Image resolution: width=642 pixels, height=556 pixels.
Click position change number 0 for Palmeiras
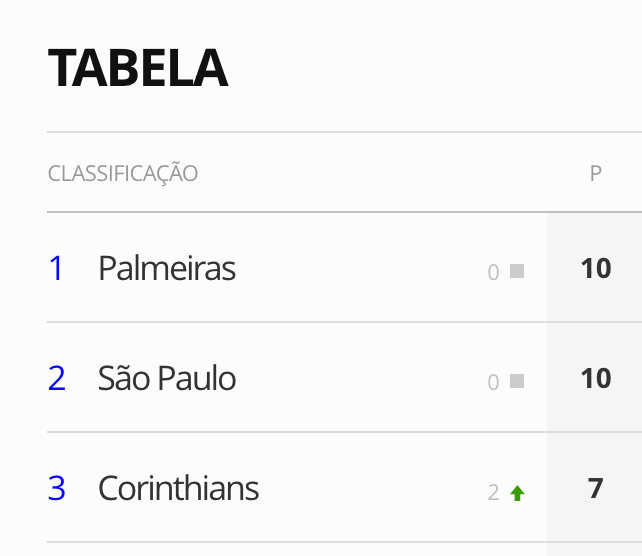click(x=493, y=272)
